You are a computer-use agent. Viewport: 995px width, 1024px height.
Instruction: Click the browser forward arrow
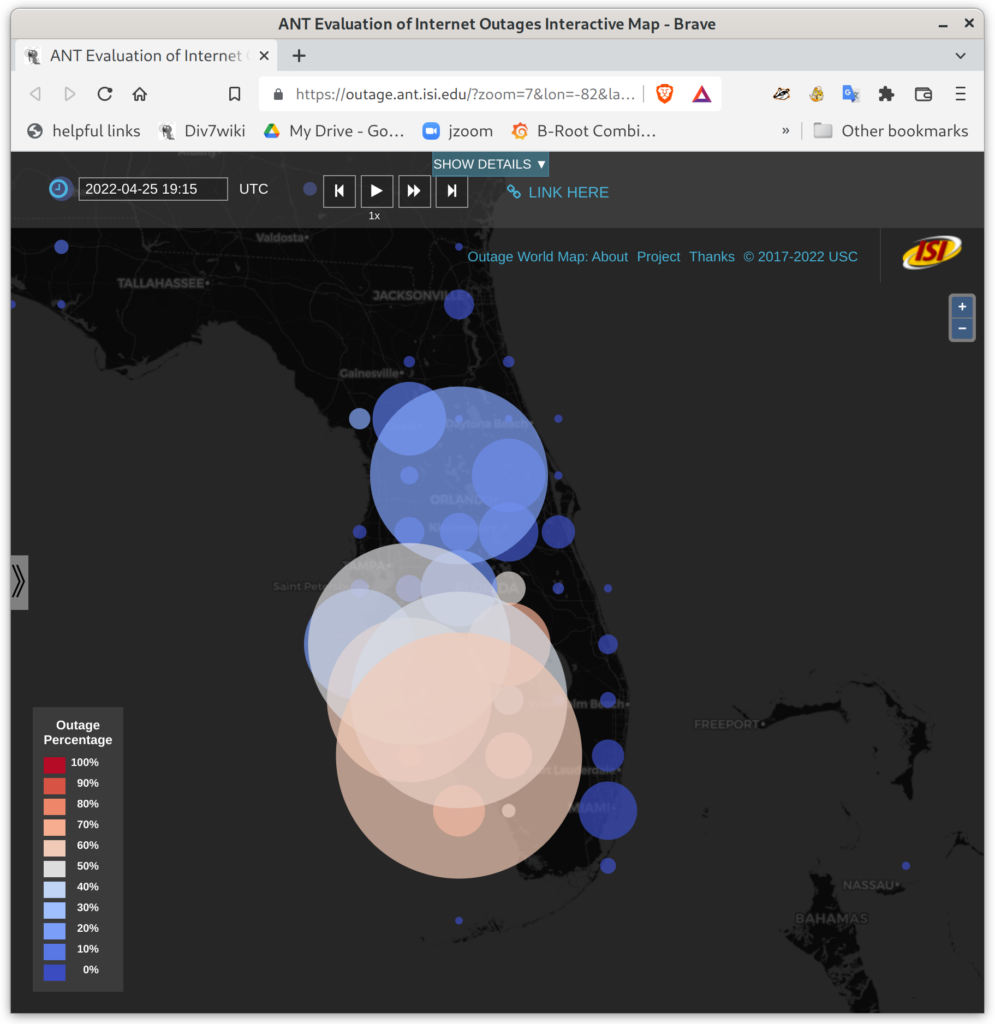click(69, 94)
